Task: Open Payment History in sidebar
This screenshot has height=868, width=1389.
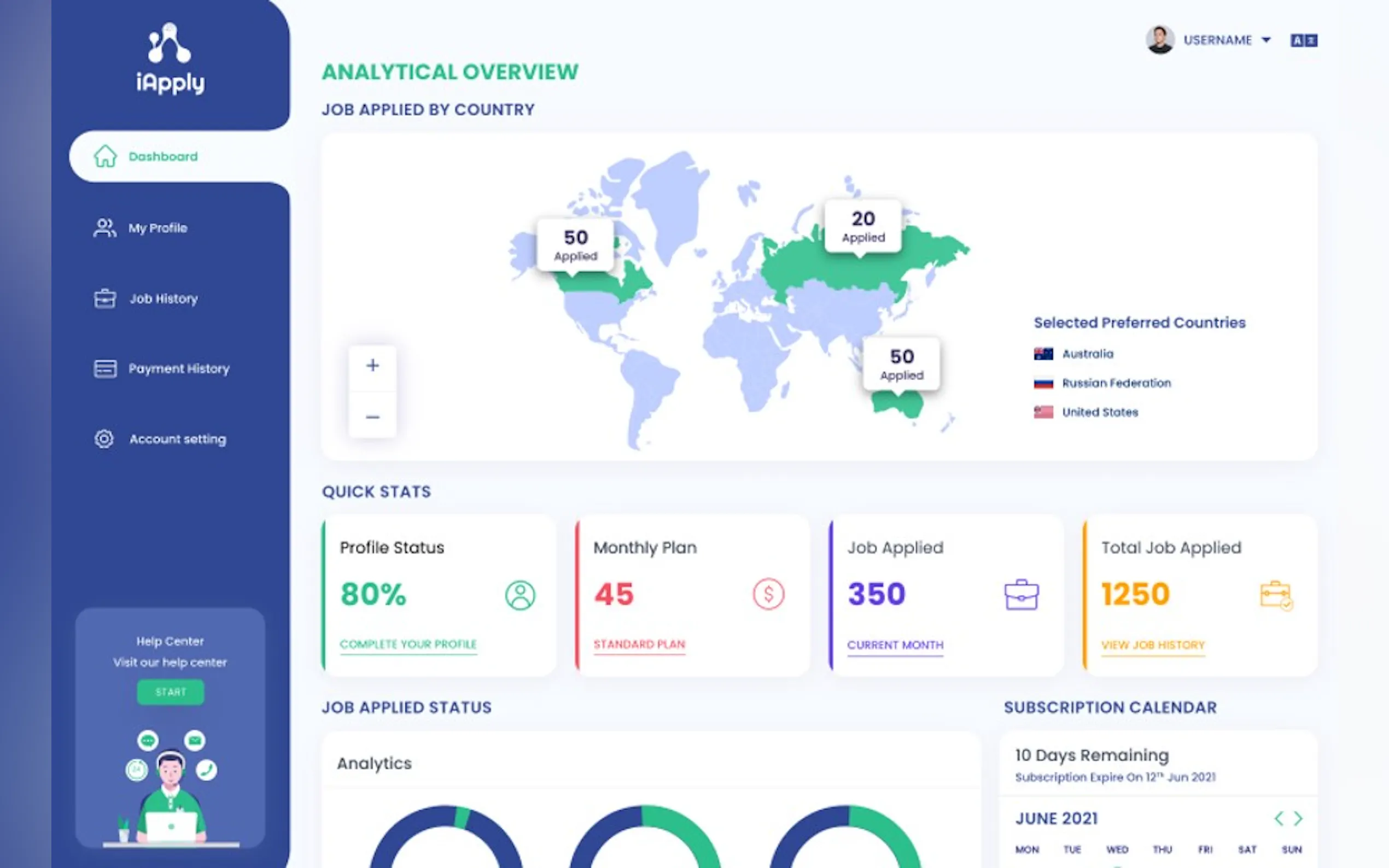Action: click(178, 368)
